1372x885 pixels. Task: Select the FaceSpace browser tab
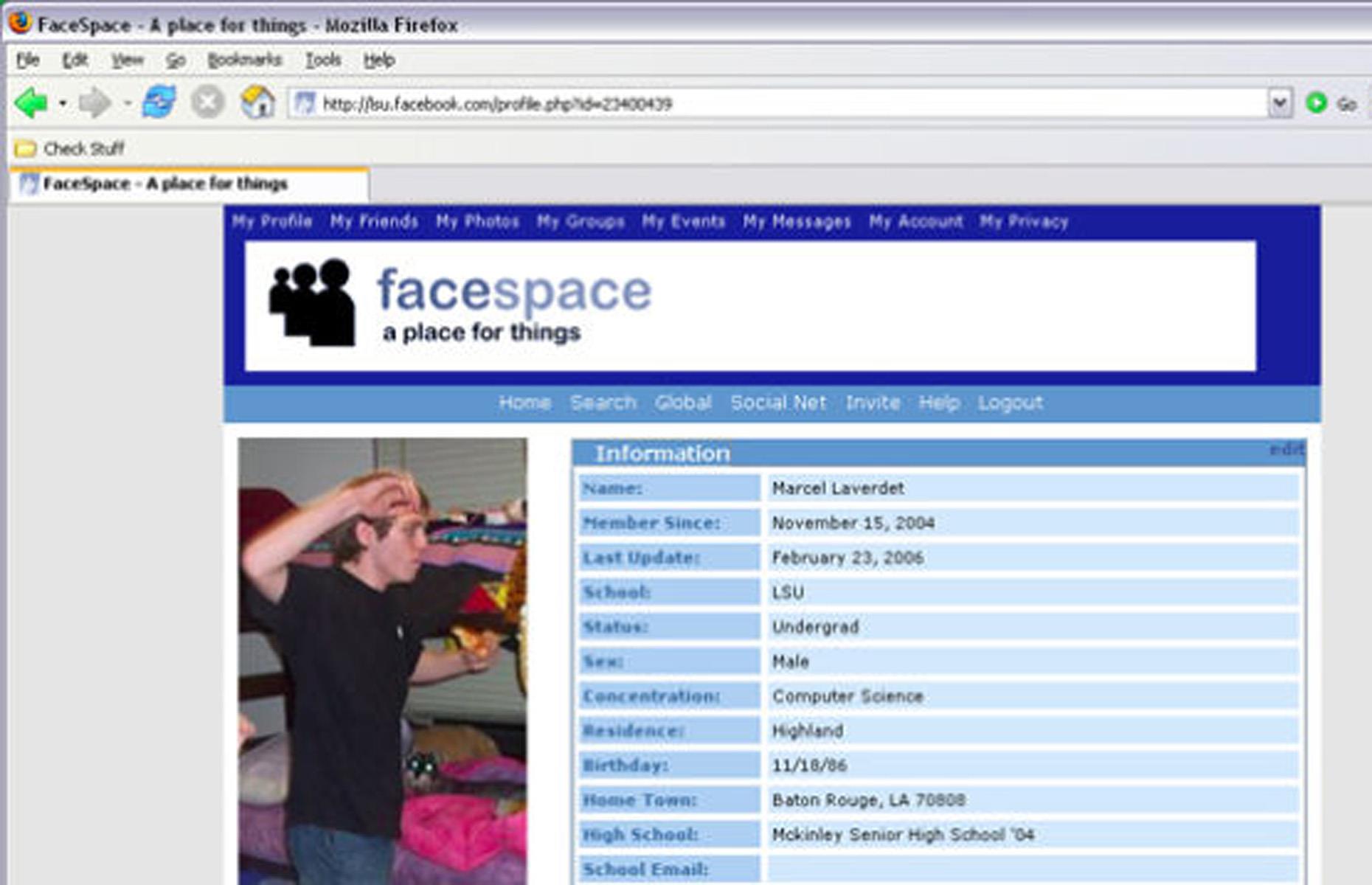(189, 184)
